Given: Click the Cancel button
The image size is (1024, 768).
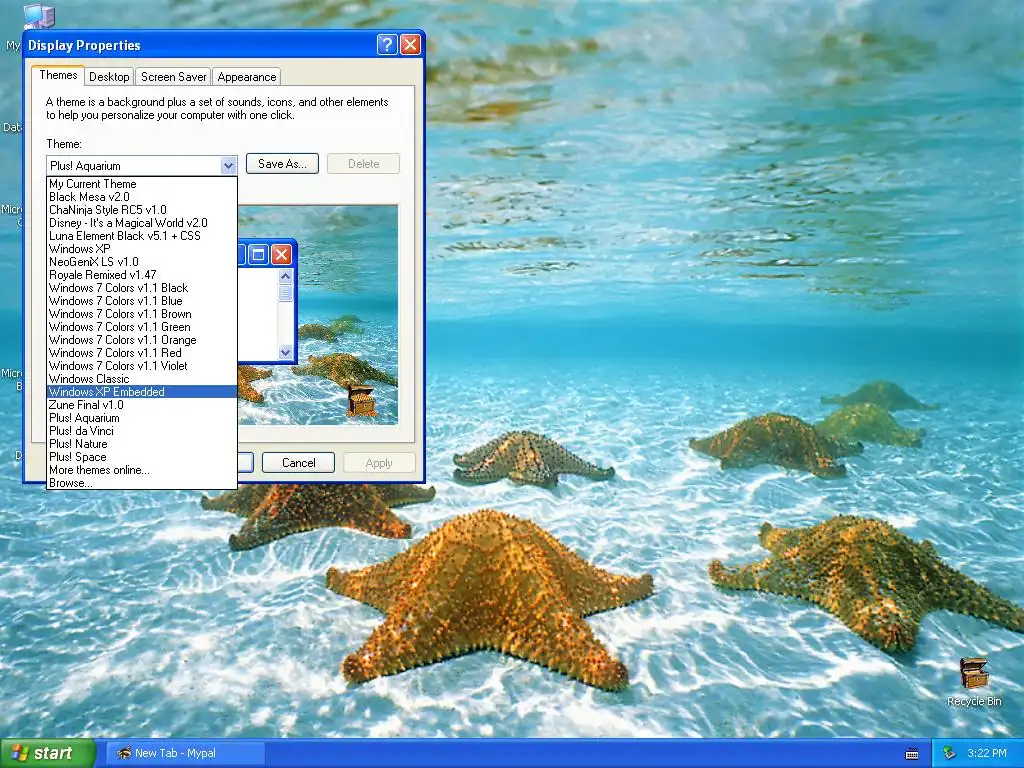Looking at the screenshot, I should (298, 462).
